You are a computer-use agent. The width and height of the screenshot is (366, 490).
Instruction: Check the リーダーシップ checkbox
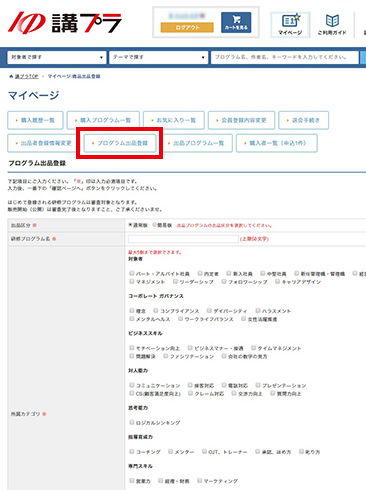(x=175, y=282)
